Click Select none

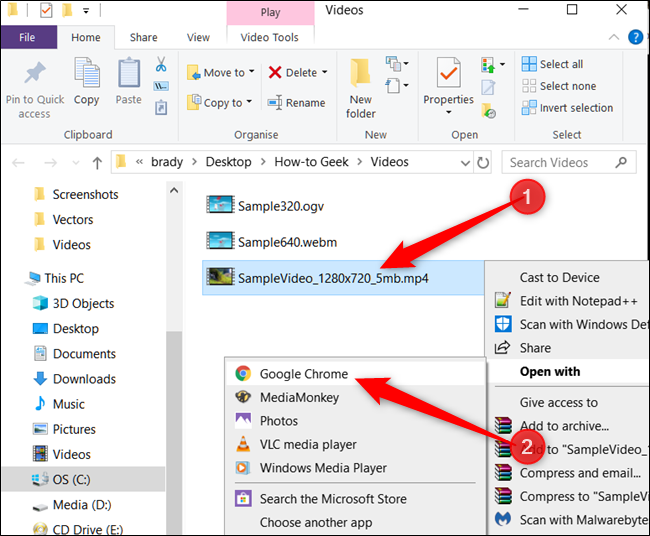559,86
